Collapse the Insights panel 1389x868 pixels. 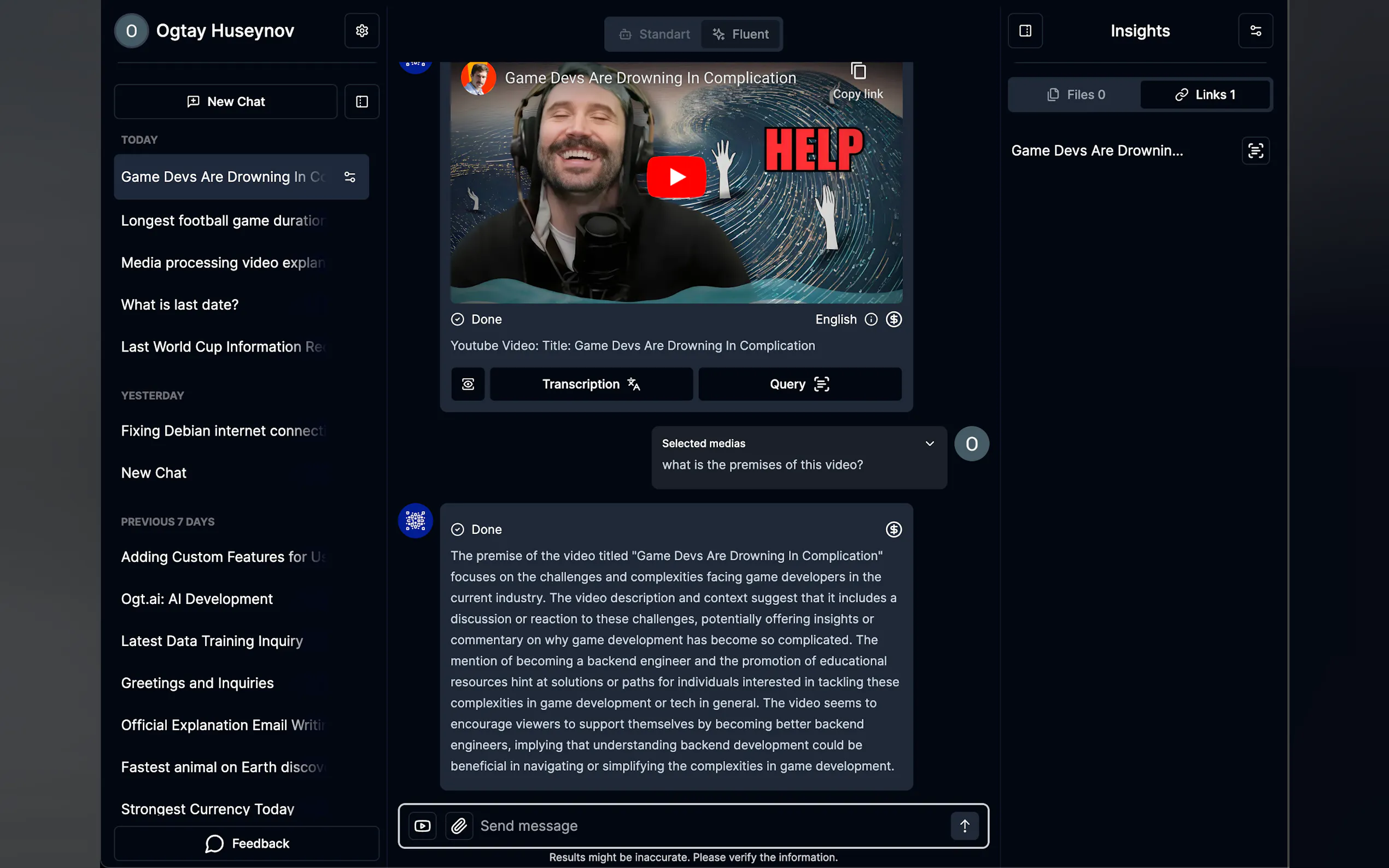[1025, 31]
